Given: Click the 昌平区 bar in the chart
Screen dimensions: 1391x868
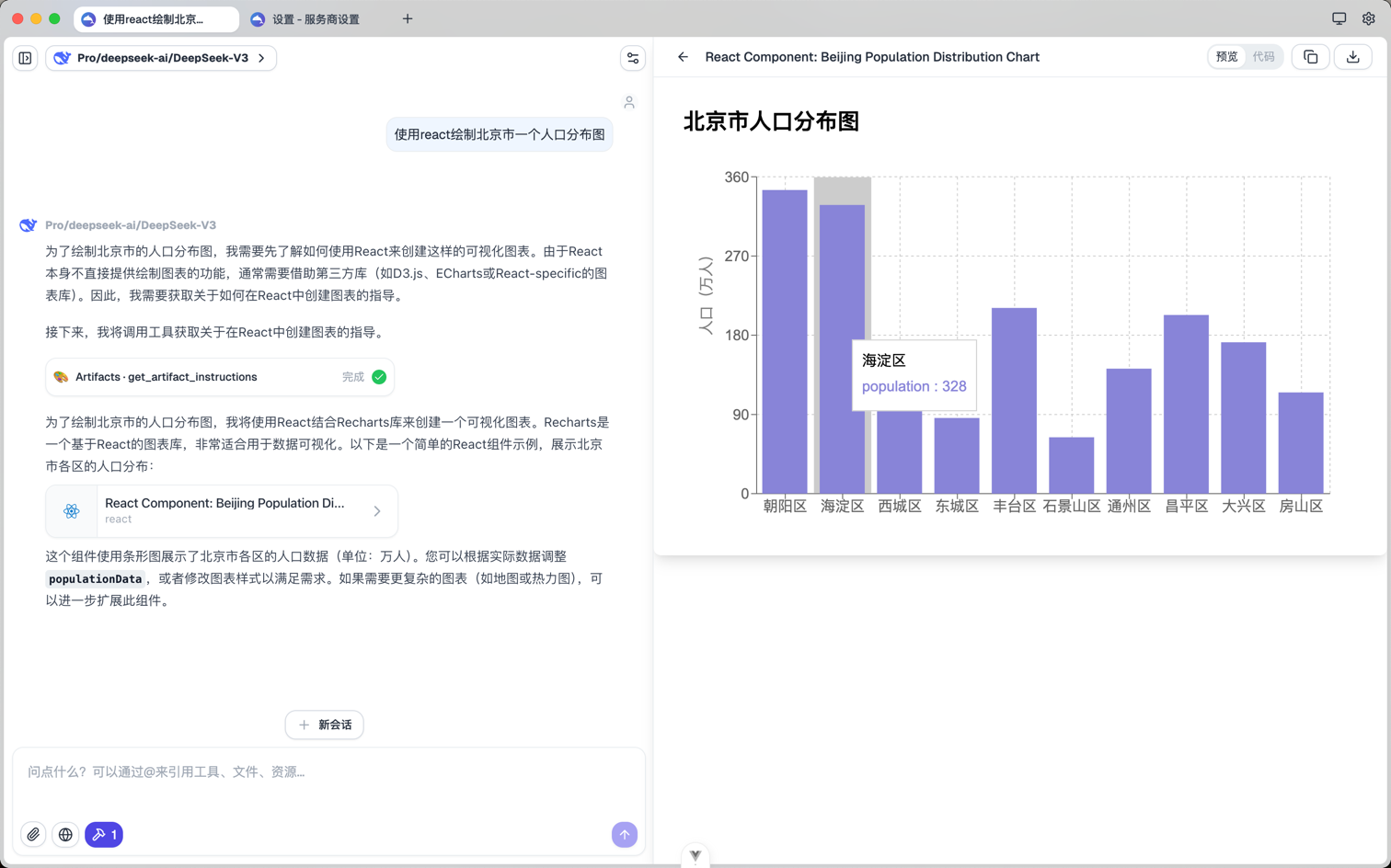Looking at the screenshot, I should pos(1187,404).
